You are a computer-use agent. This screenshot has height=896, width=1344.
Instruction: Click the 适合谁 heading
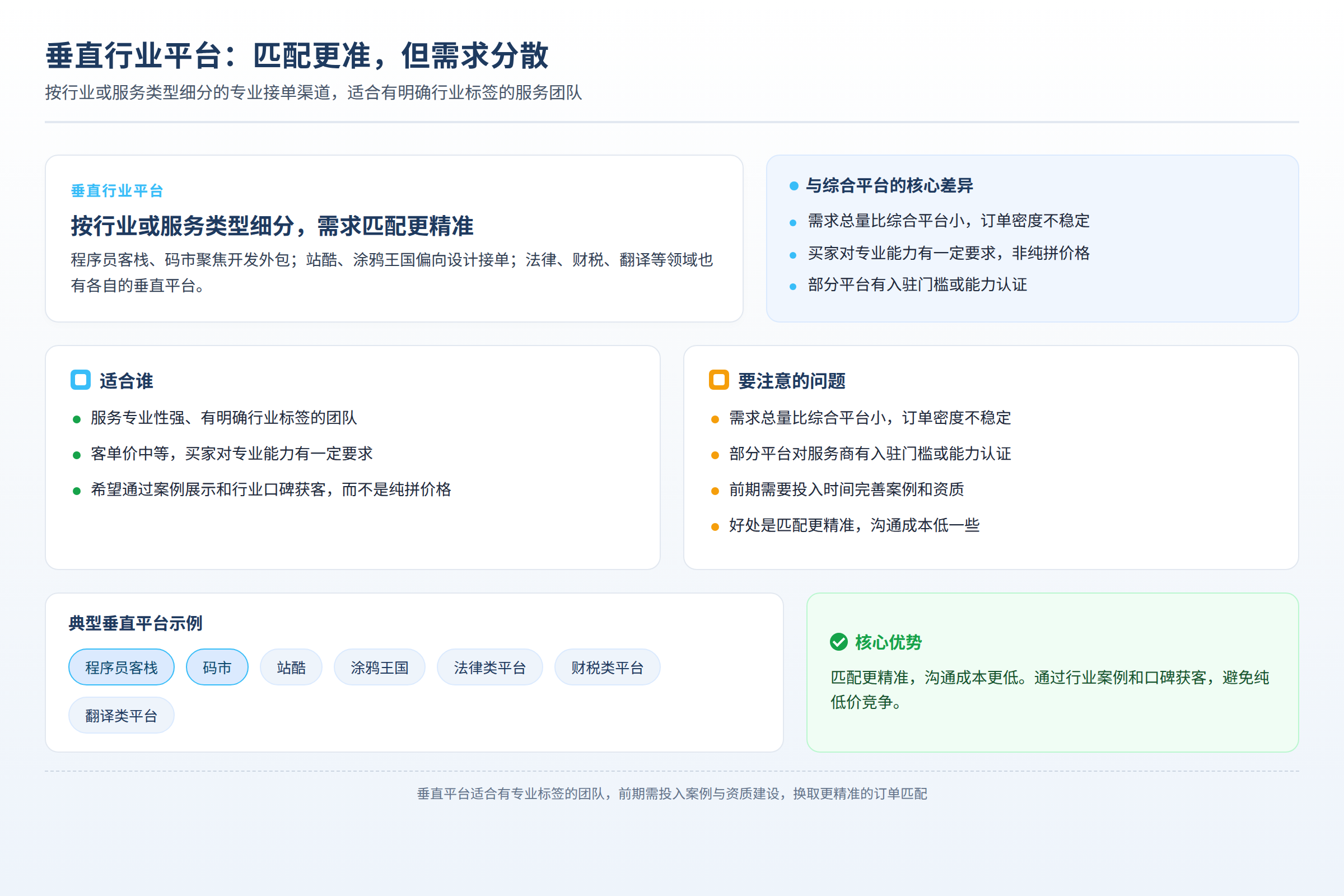tap(127, 381)
